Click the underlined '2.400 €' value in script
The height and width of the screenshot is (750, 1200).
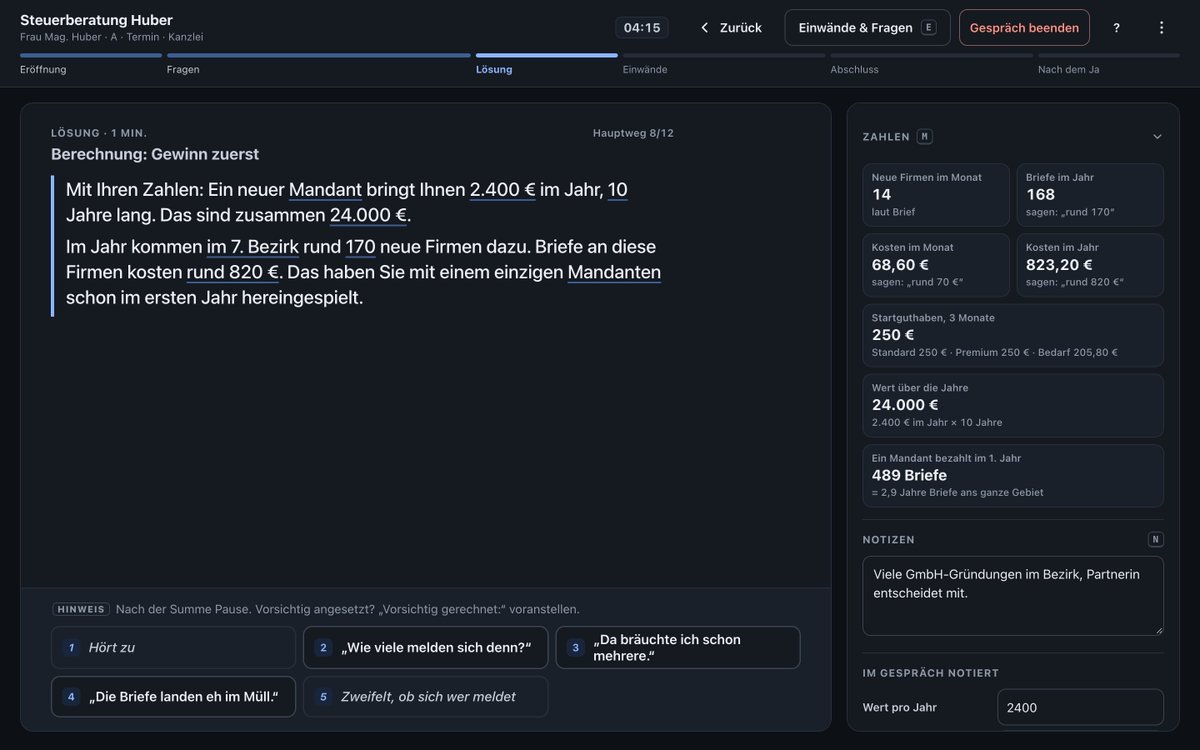click(x=503, y=189)
